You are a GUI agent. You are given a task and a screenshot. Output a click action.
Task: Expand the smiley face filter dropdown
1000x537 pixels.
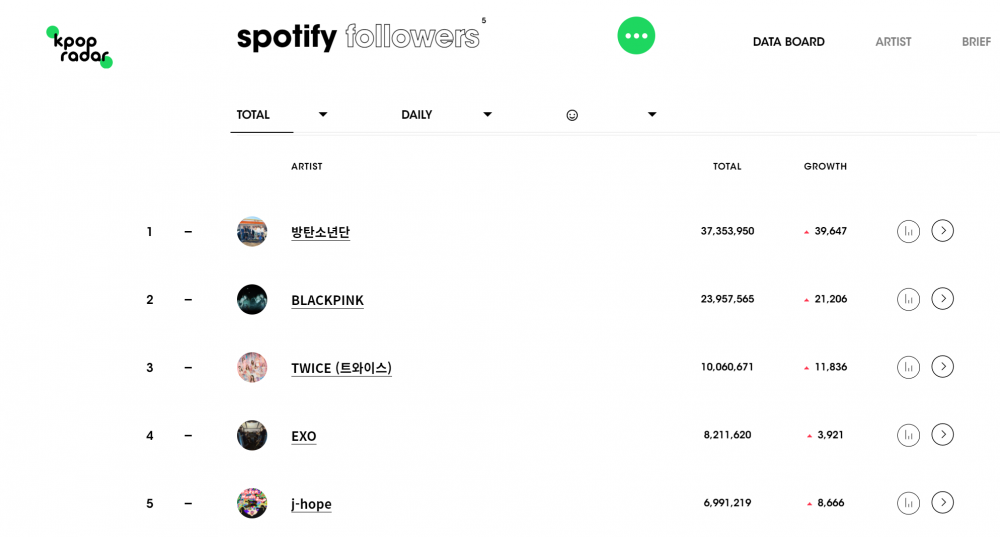point(611,115)
